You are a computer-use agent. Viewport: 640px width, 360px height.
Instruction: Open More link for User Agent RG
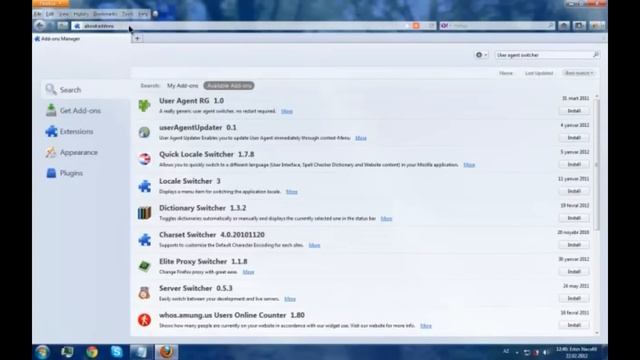(x=287, y=111)
